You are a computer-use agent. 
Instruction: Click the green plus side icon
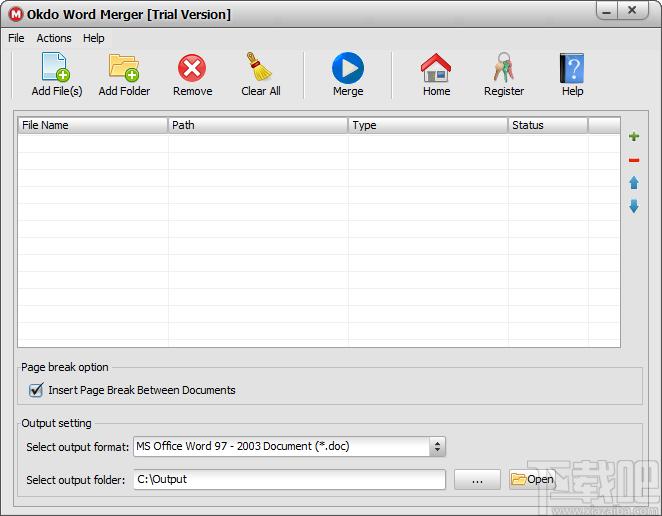634,137
